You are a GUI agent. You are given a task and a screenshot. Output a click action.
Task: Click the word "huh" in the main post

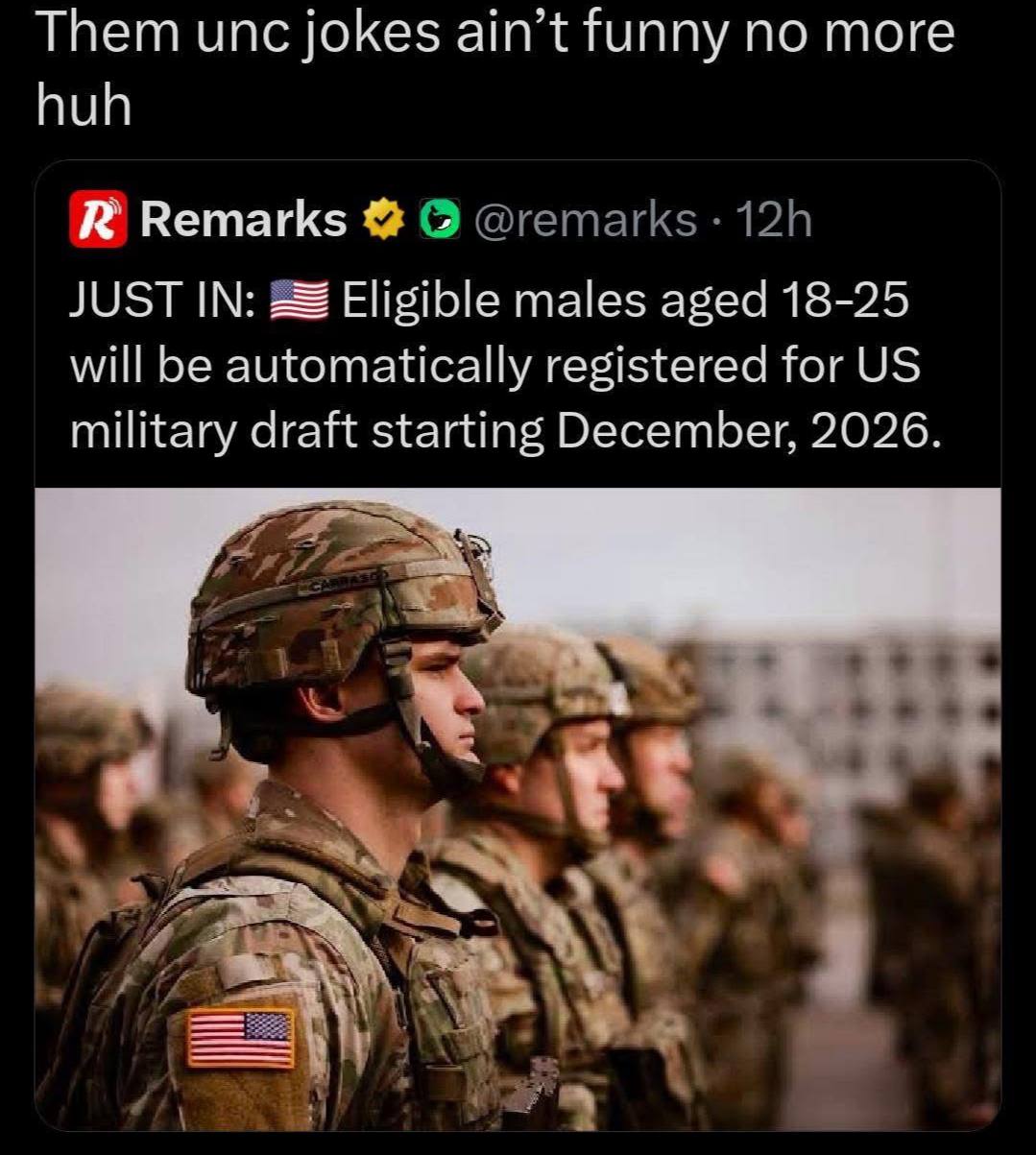tap(83, 106)
